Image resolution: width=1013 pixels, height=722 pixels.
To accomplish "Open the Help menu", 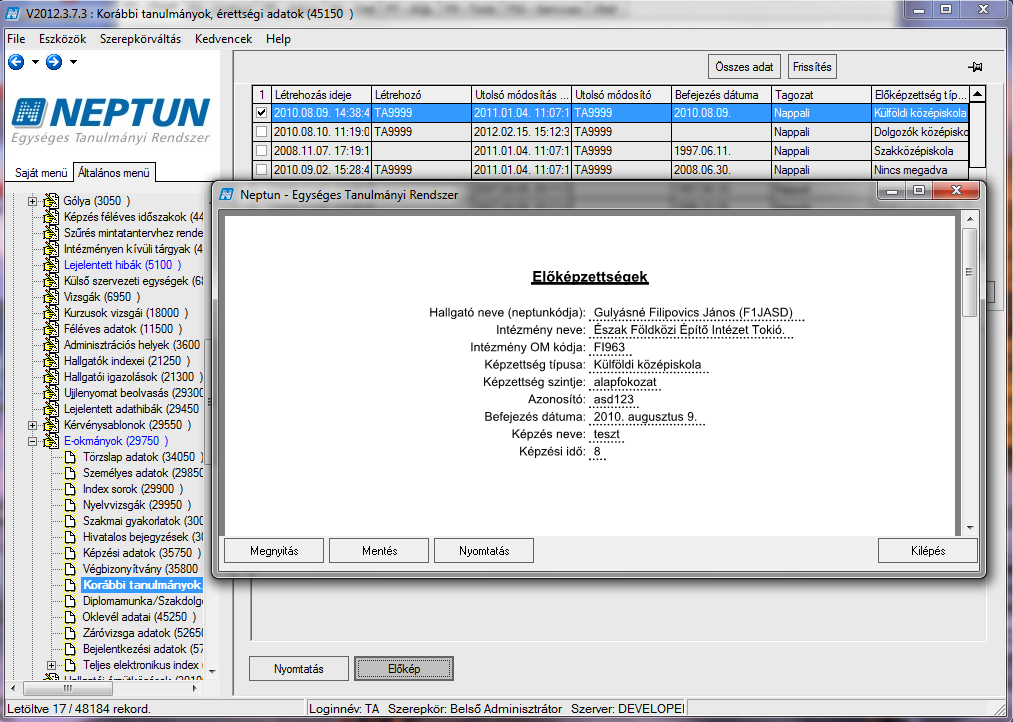I will (x=278, y=39).
